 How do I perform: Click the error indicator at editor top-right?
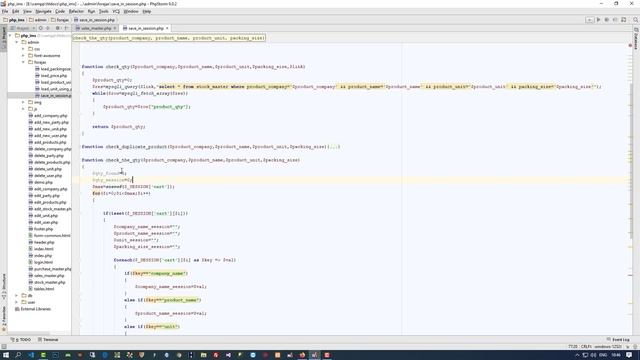tap(630, 45)
